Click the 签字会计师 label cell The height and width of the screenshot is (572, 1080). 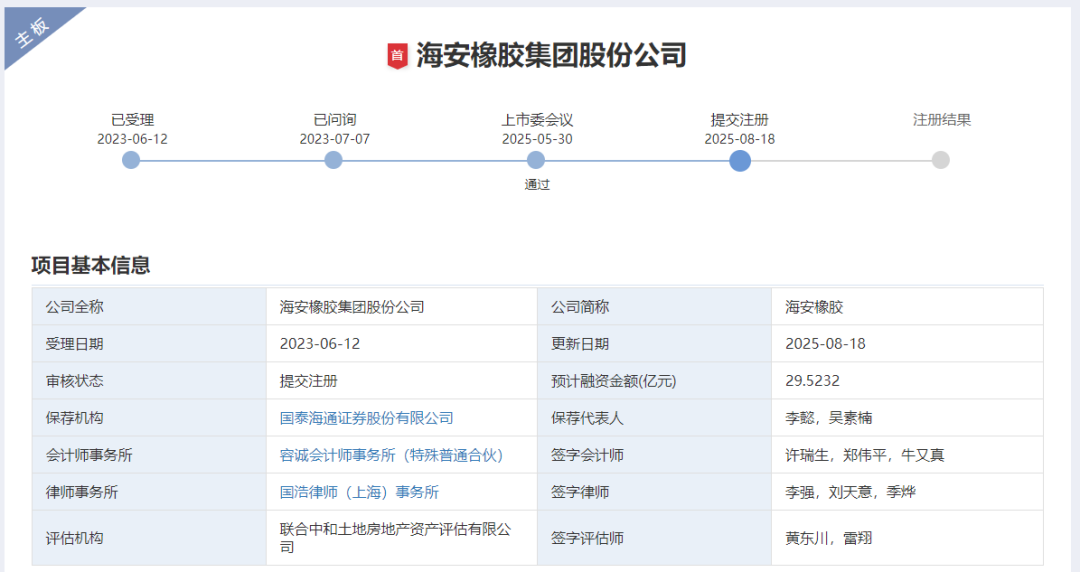pos(654,456)
